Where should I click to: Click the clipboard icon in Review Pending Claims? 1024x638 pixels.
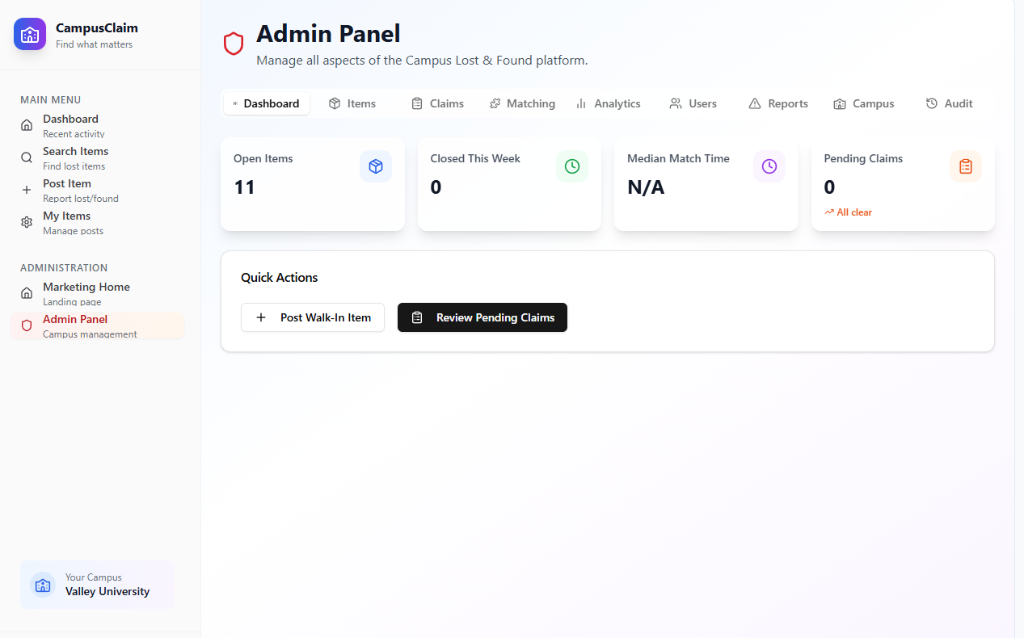point(417,317)
